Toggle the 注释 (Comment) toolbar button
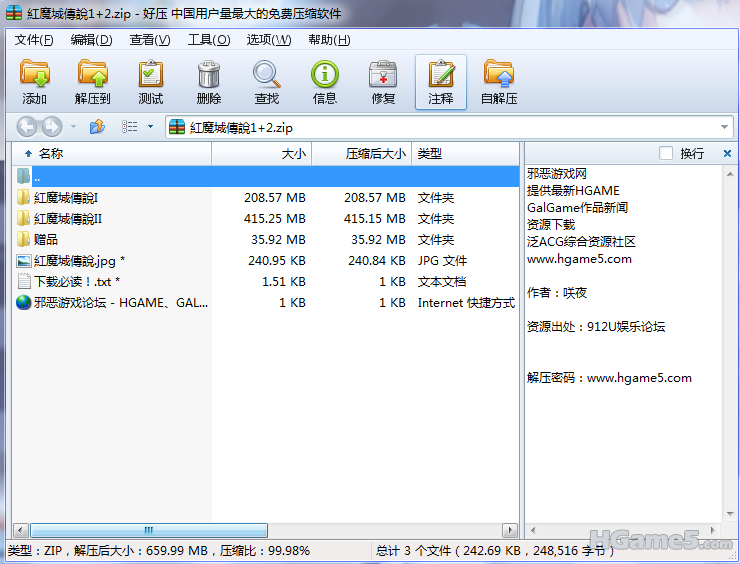 tap(441, 82)
